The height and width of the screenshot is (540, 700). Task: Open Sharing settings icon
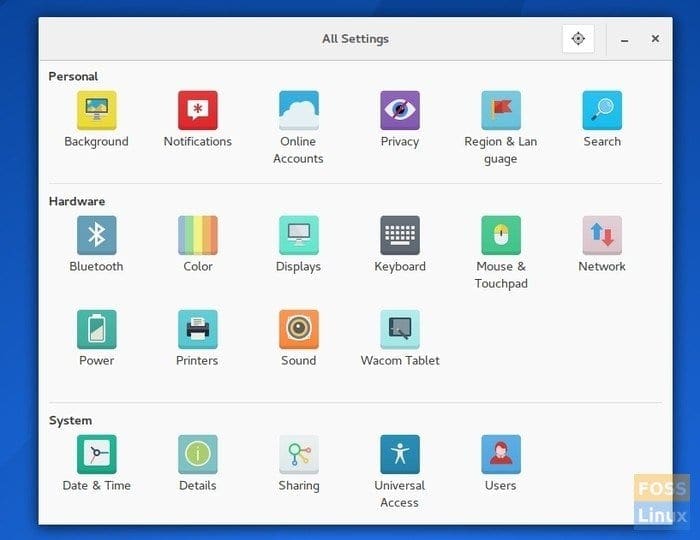click(x=299, y=454)
